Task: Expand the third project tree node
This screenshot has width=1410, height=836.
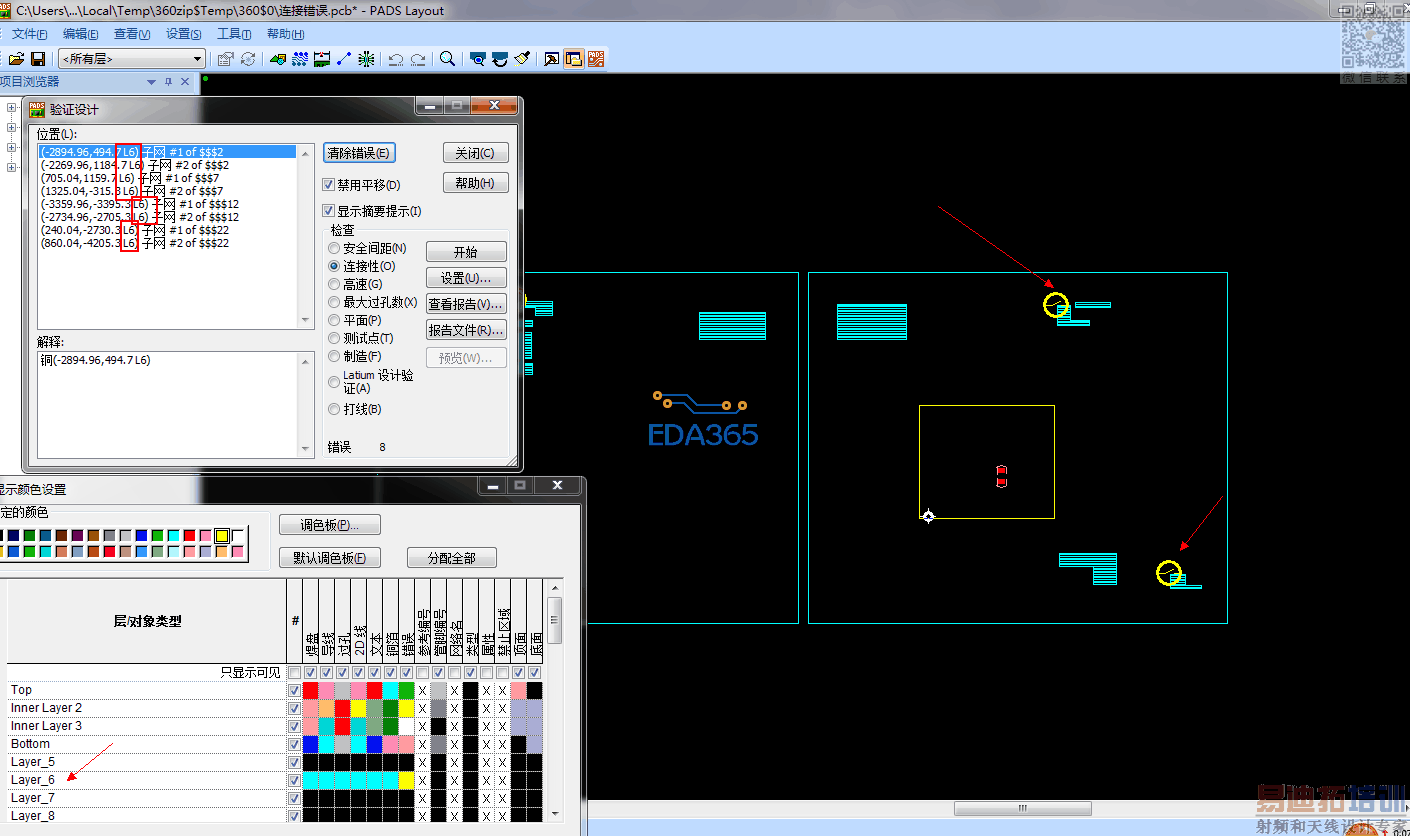Action: [x=12, y=148]
